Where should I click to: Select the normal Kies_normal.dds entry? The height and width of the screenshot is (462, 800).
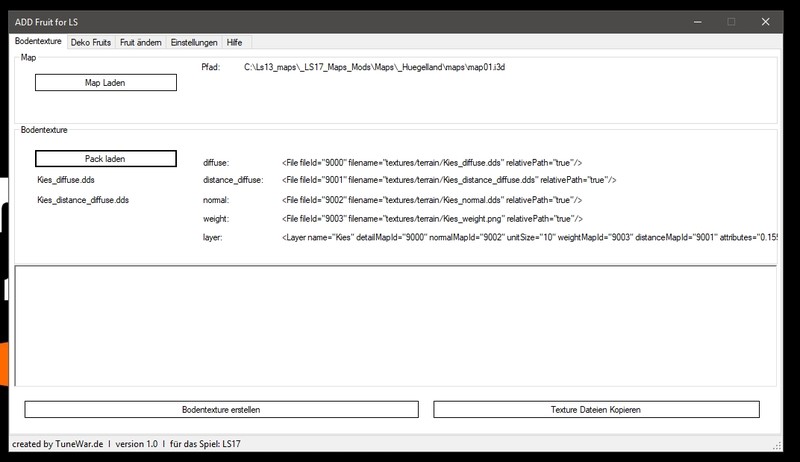[x=431, y=200]
